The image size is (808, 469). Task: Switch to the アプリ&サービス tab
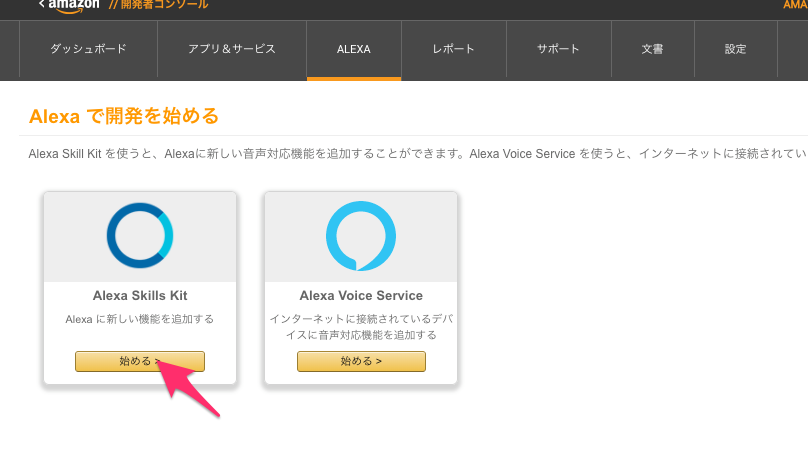coord(232,49)
